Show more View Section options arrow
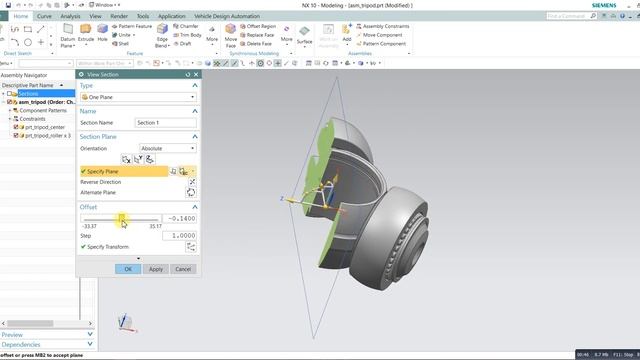 tap(138, 258)
